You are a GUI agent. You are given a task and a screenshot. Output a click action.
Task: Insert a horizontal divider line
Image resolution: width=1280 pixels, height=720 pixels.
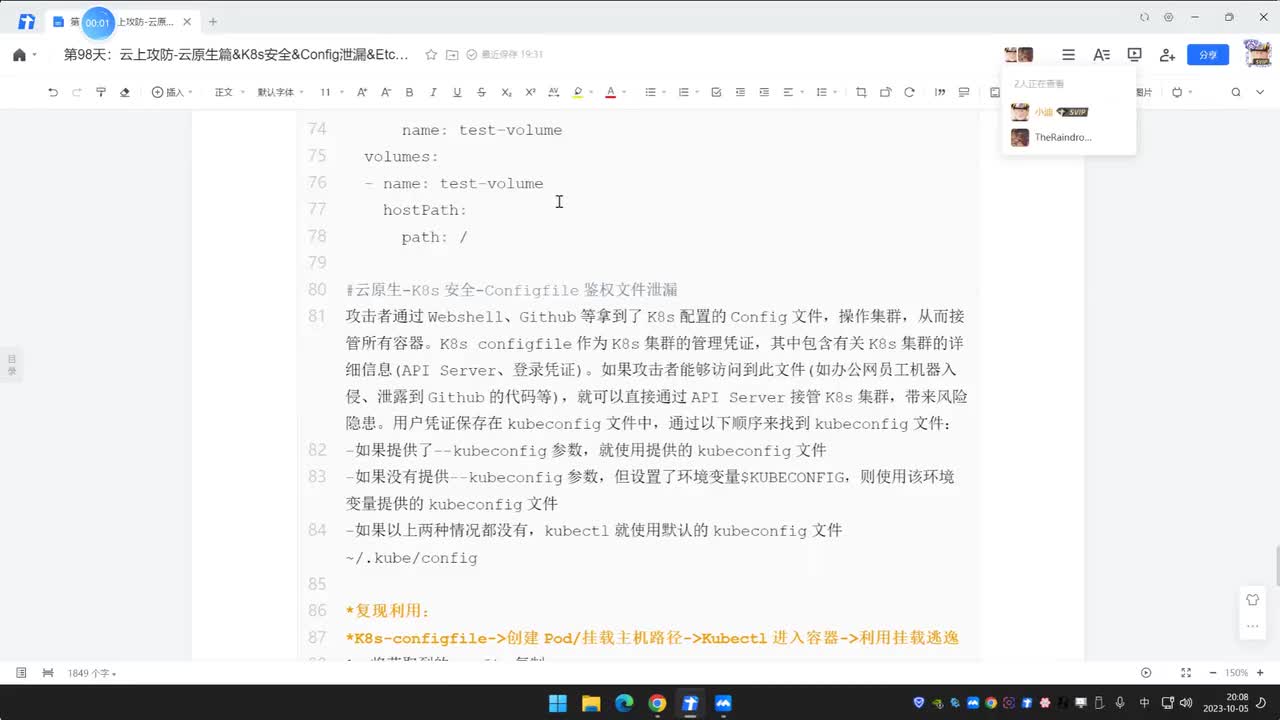pos(964,92)
